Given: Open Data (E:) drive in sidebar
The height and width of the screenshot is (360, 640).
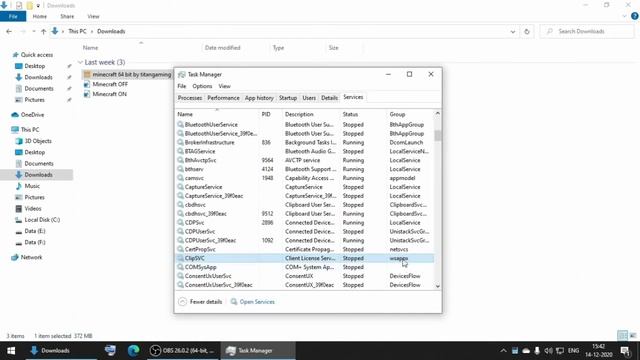Looking at the screenshot, I should click(30, 231).
